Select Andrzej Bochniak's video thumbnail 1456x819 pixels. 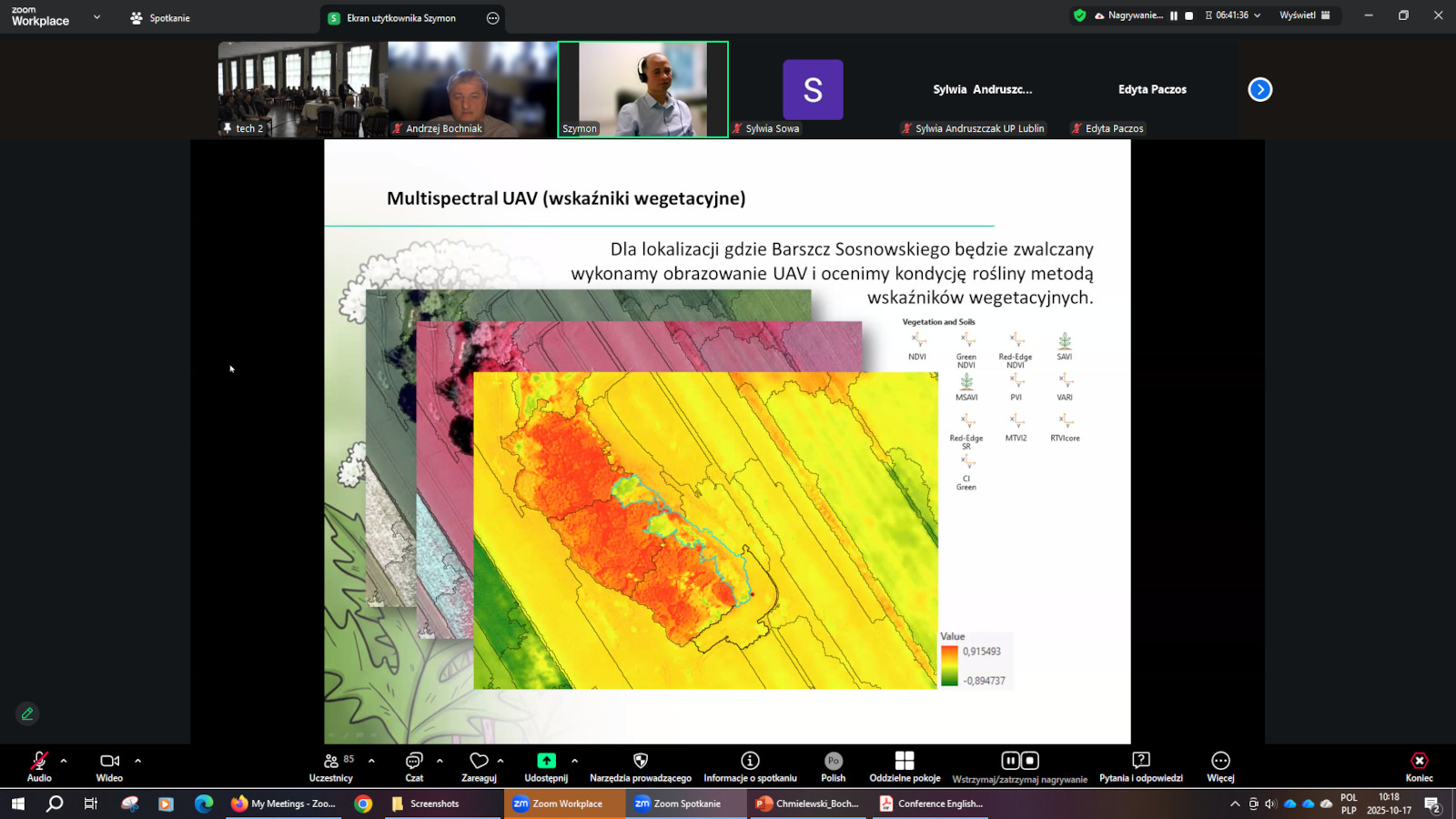(x=472, y=89)
